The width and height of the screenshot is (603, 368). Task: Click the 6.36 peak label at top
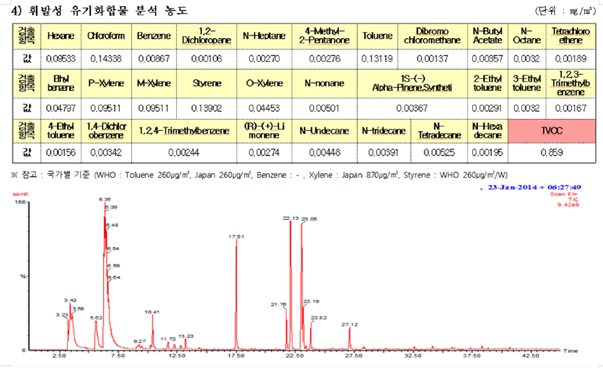point(105,199)
